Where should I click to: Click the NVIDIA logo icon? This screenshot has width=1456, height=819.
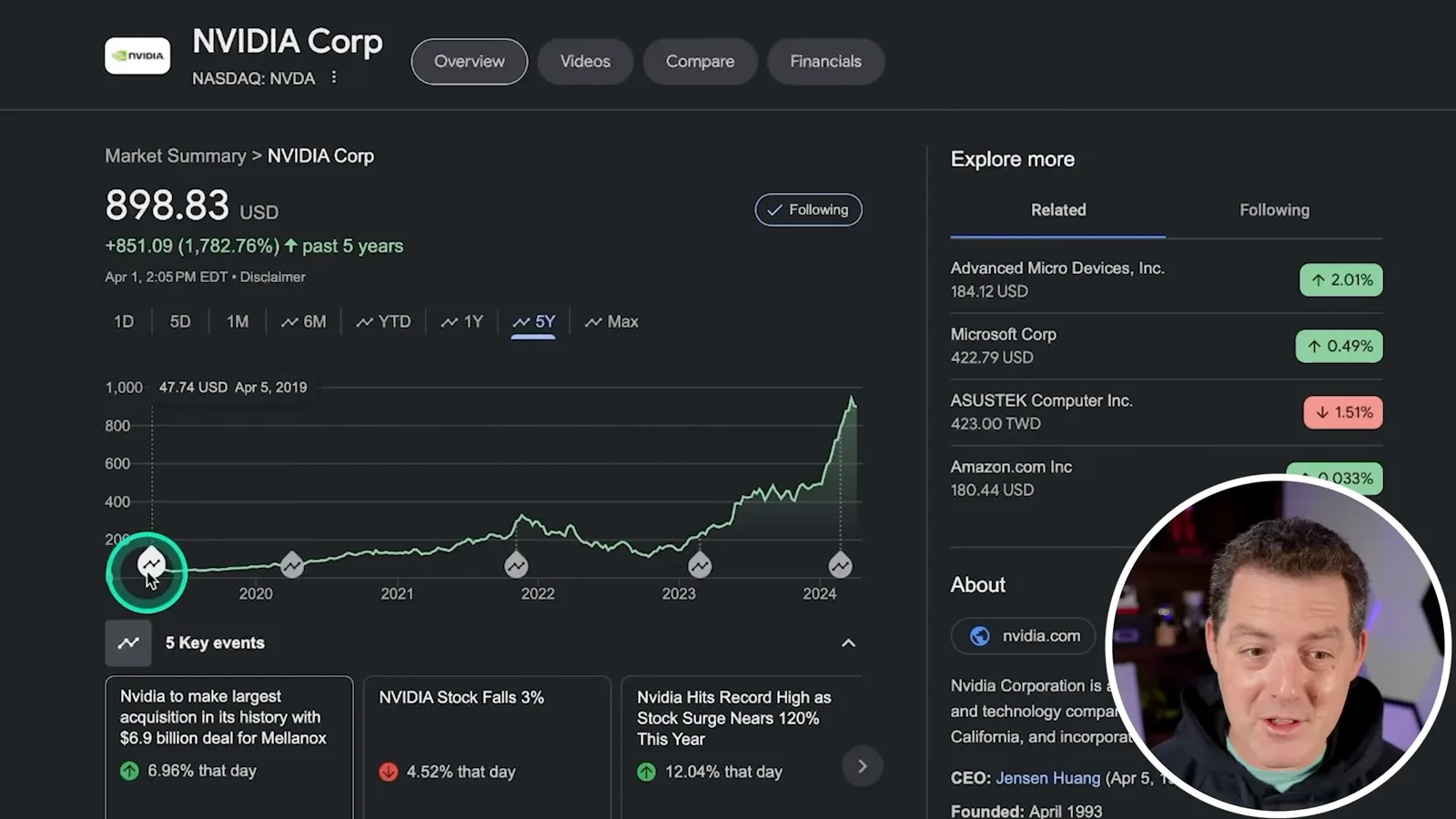[137, 56]
